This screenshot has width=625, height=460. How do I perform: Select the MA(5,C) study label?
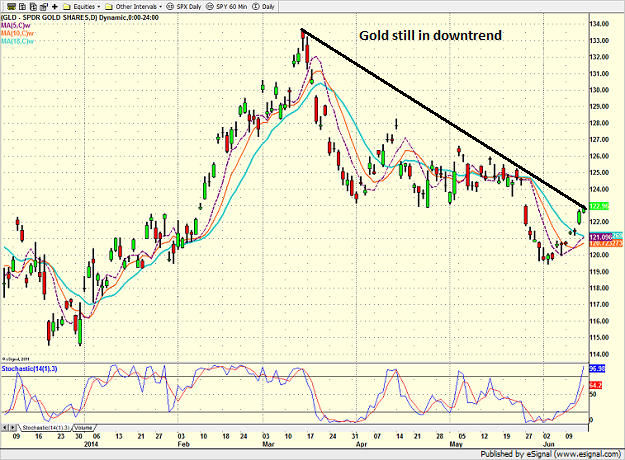coord(16,26)
